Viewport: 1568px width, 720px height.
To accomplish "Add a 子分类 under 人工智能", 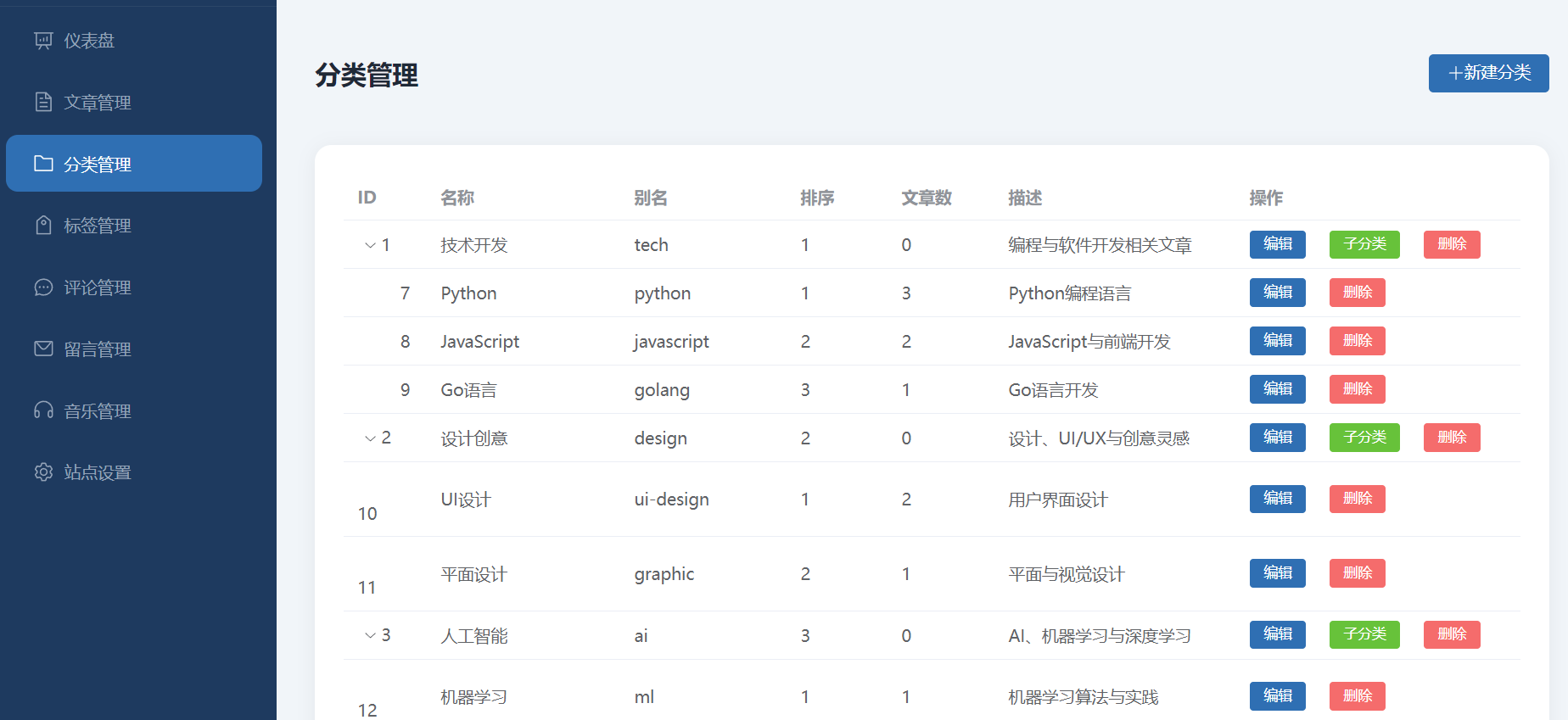I will tap(1364, 634).
